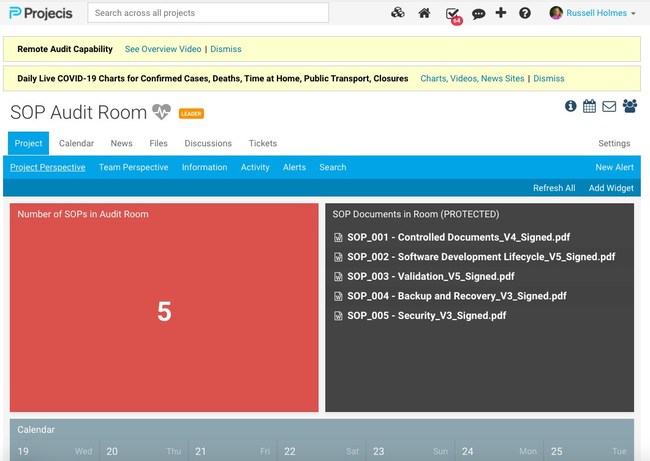The height and width of the screenshot is (461, 650).
Task: Select calendar day 22 Sat
Action: coord(322,451)
